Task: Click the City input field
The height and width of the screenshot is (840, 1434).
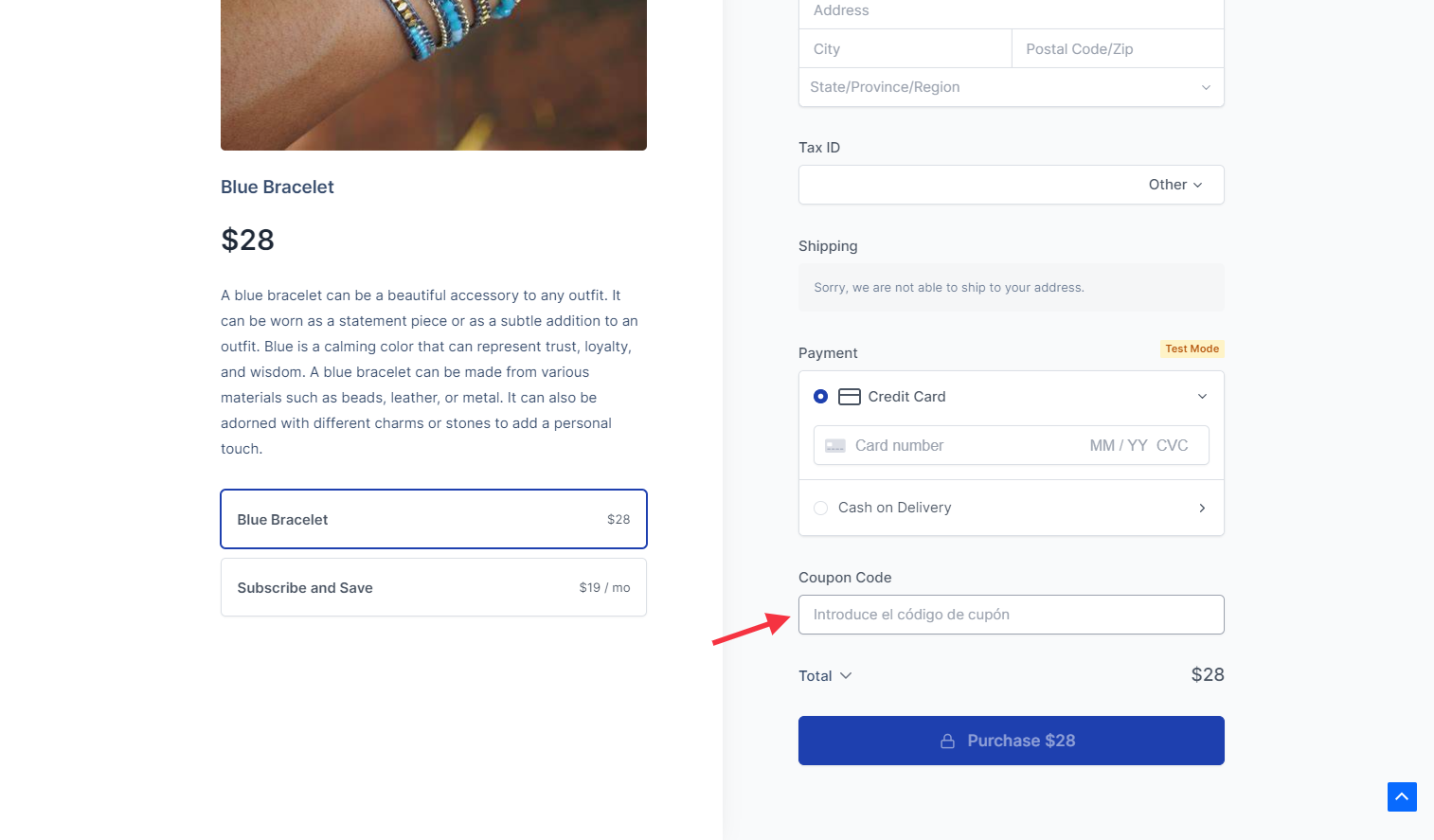Action: point(905,49)
